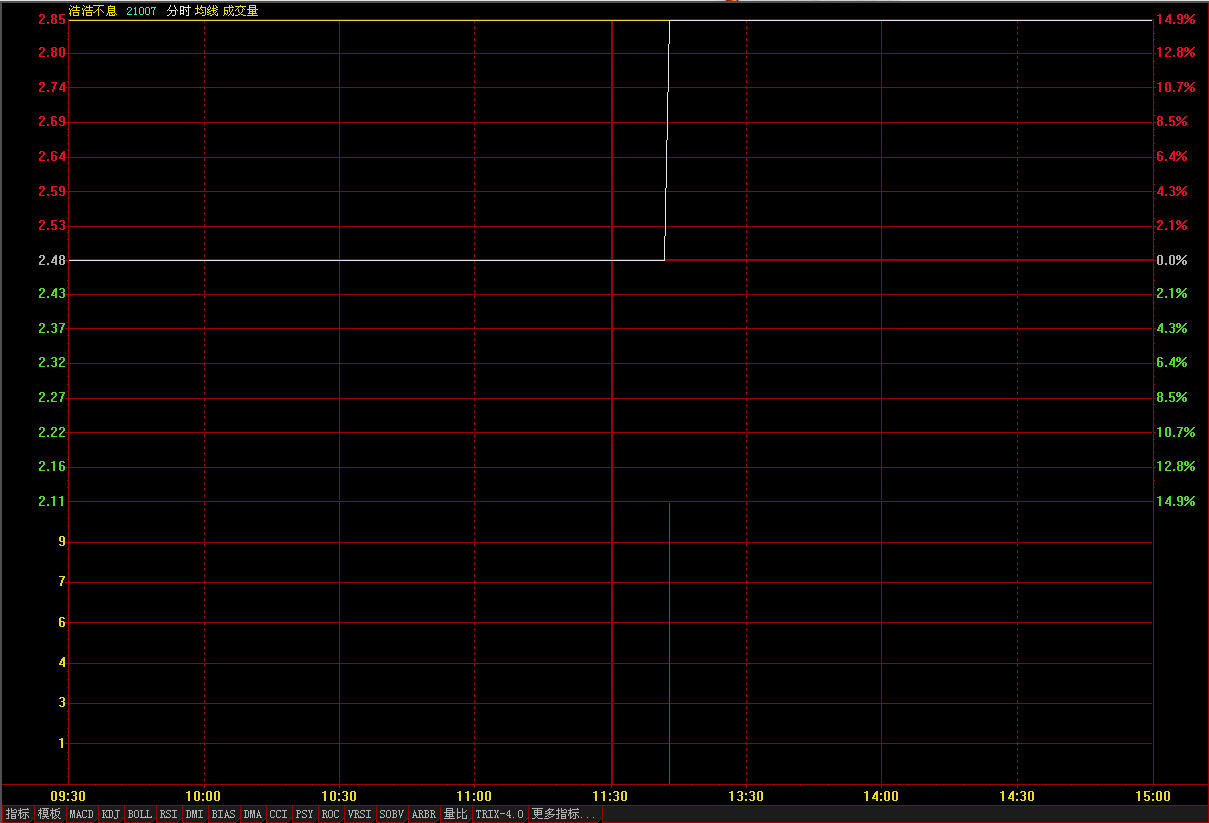Screen dimensions: 1209x823
Task: Show the ROC indicator
Action: 330,814
